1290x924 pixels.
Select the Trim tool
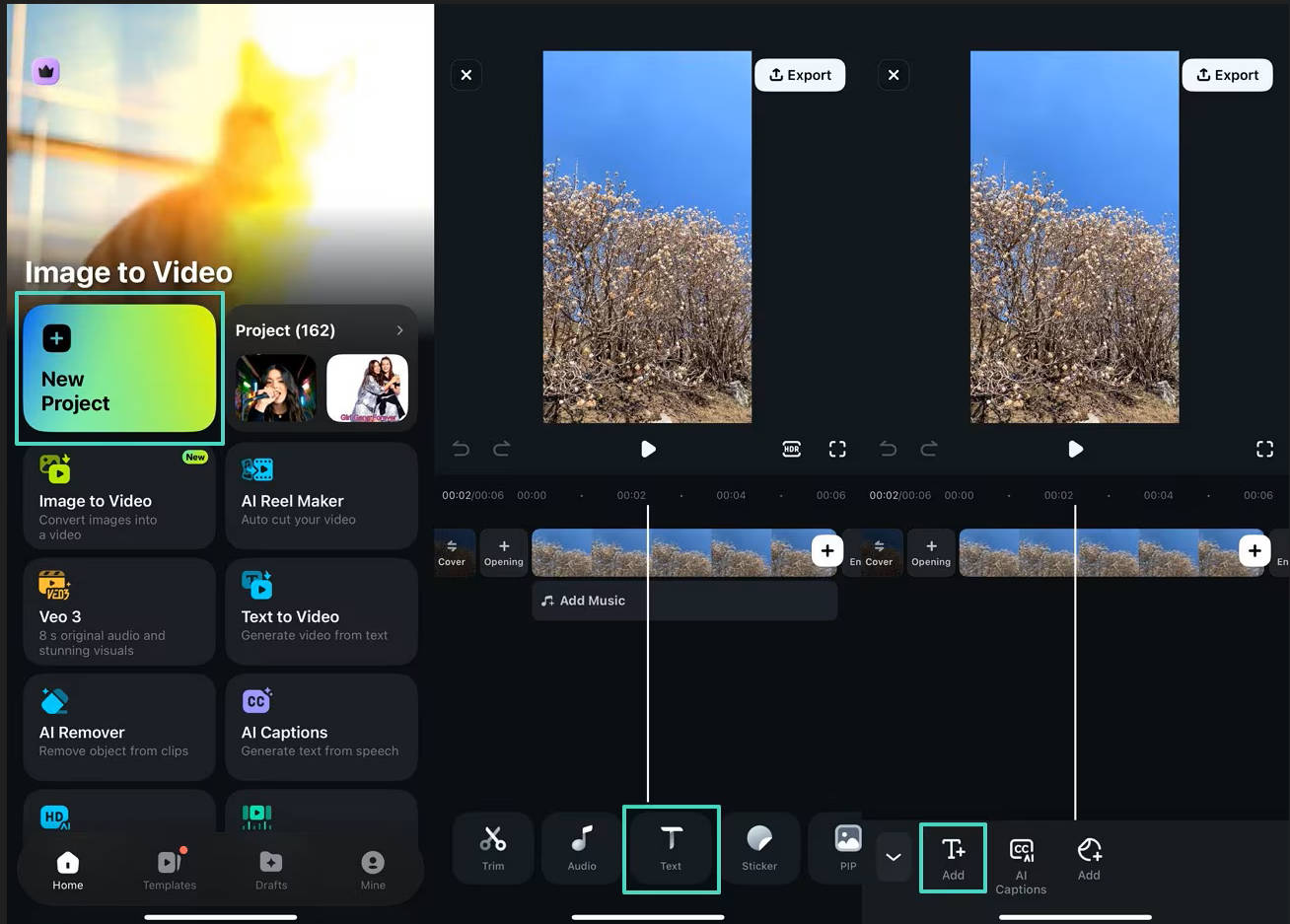492,848
